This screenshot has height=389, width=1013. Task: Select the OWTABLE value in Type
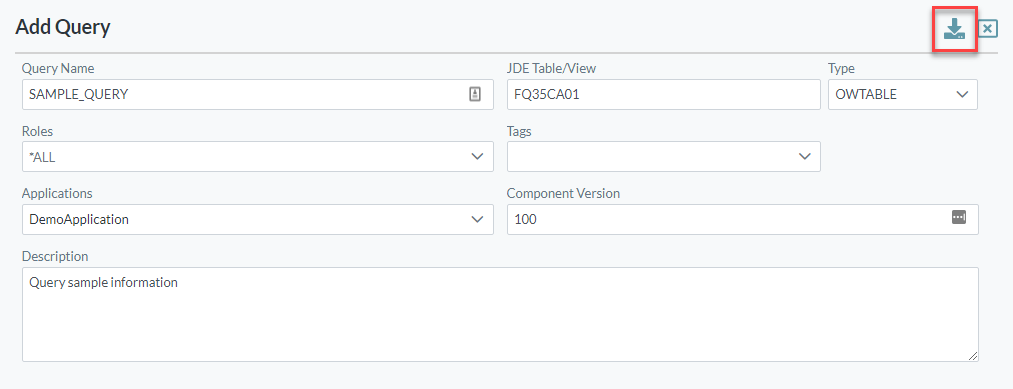(x=866, y=94)
